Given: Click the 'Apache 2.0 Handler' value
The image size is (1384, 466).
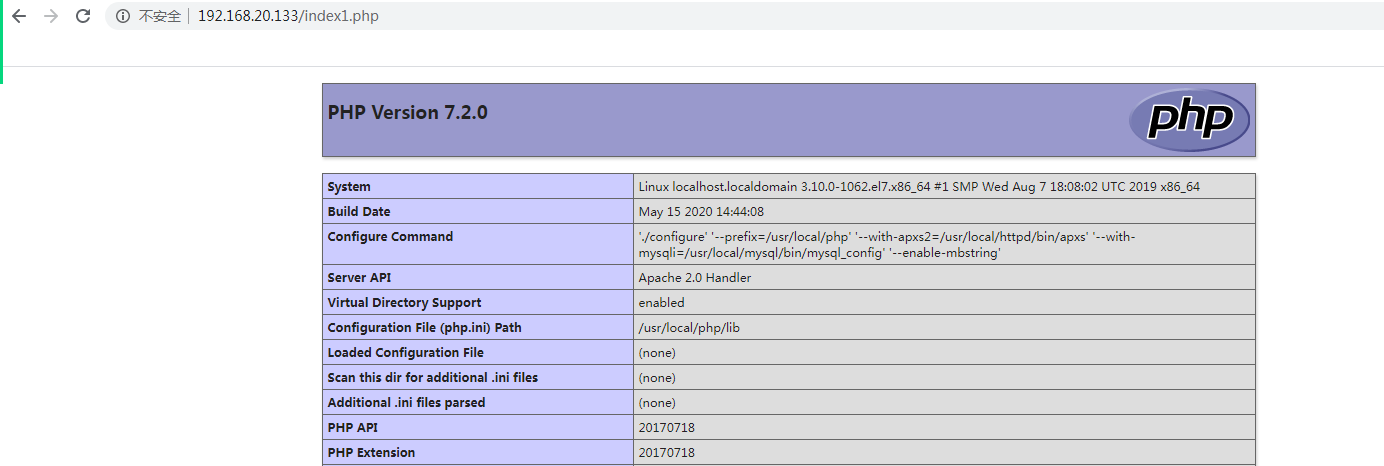Looking at the screenshot, I should click(694, 278).
